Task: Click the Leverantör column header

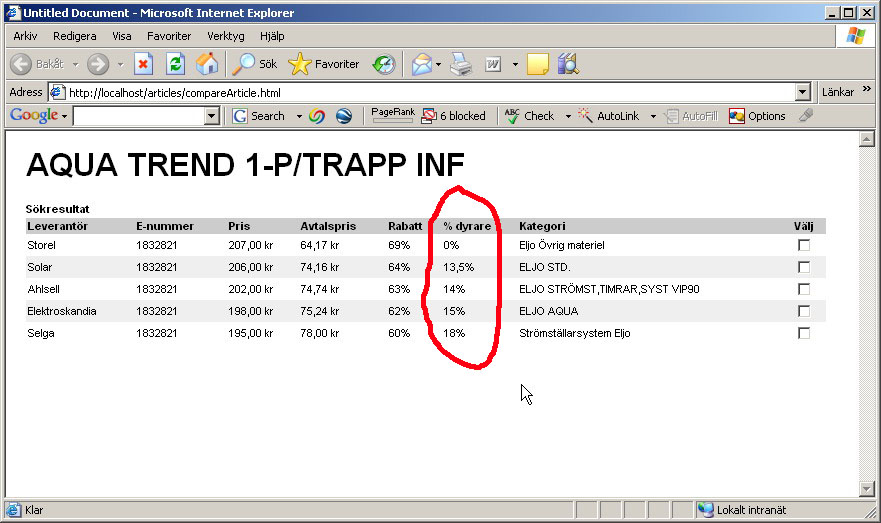Action: (57, 226)
